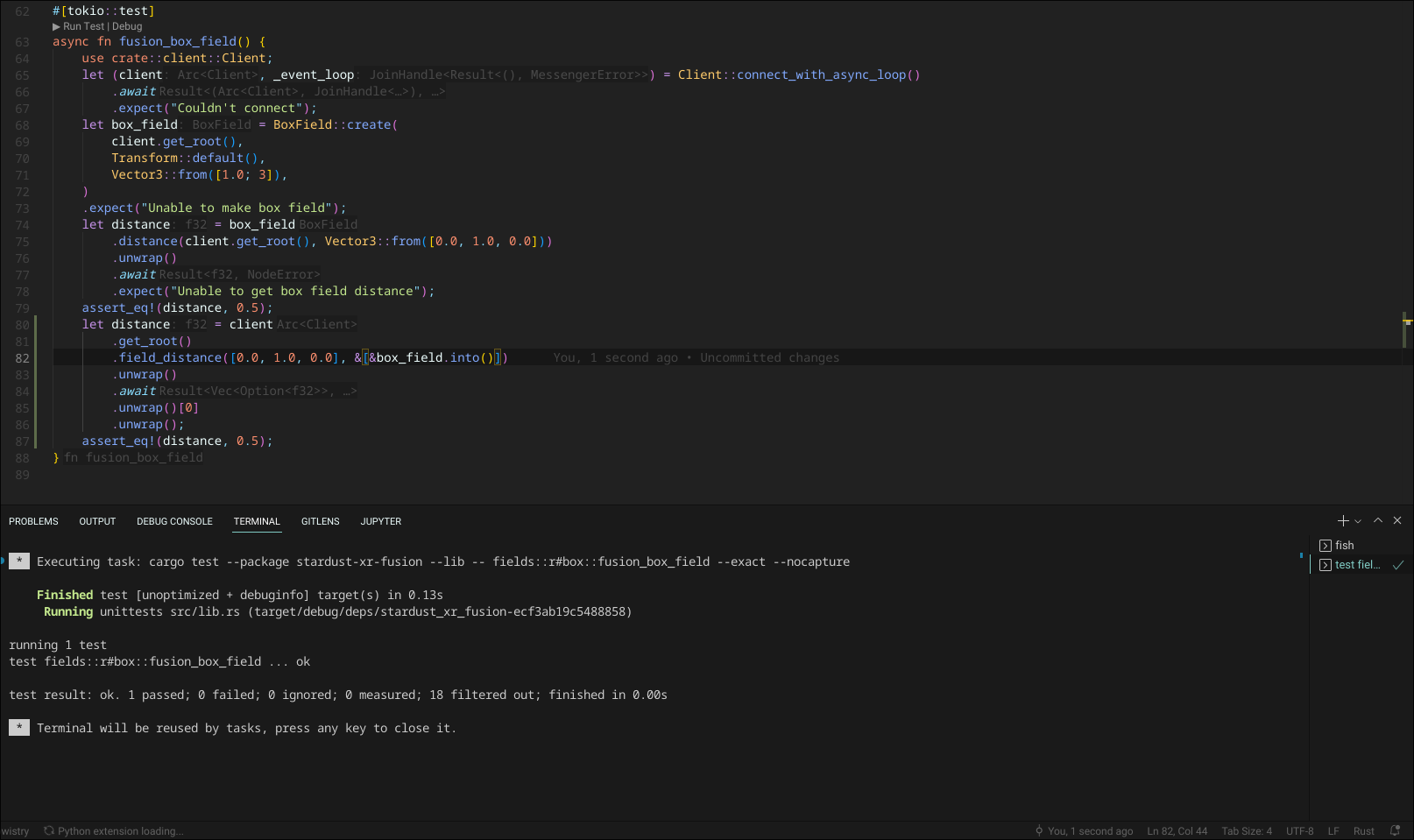Maximize the panel with the up chevron
This screenshot has width=1414, height=840.
click(1378, 521)
